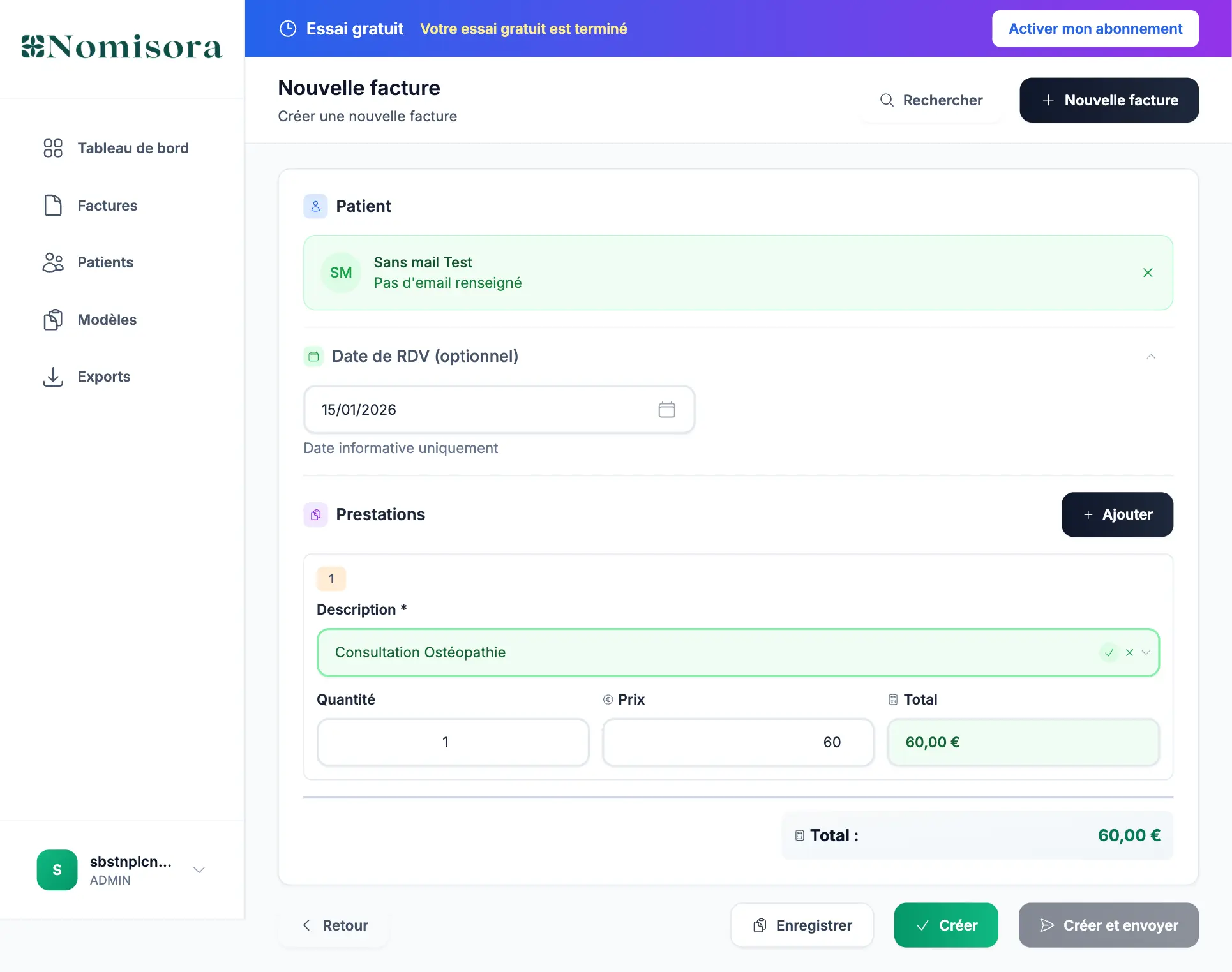Go to Factures in sidebar
The width and height of the screenshot is (1232, 972).
pos(107,206)
